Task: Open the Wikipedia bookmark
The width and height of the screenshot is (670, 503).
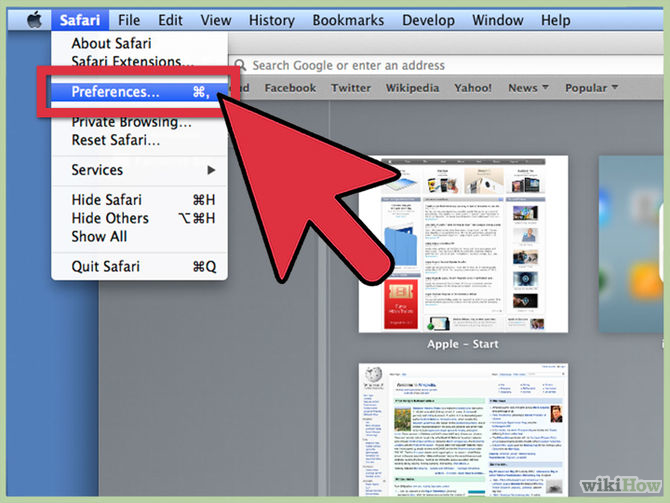Action: click(x=412, y=88)
